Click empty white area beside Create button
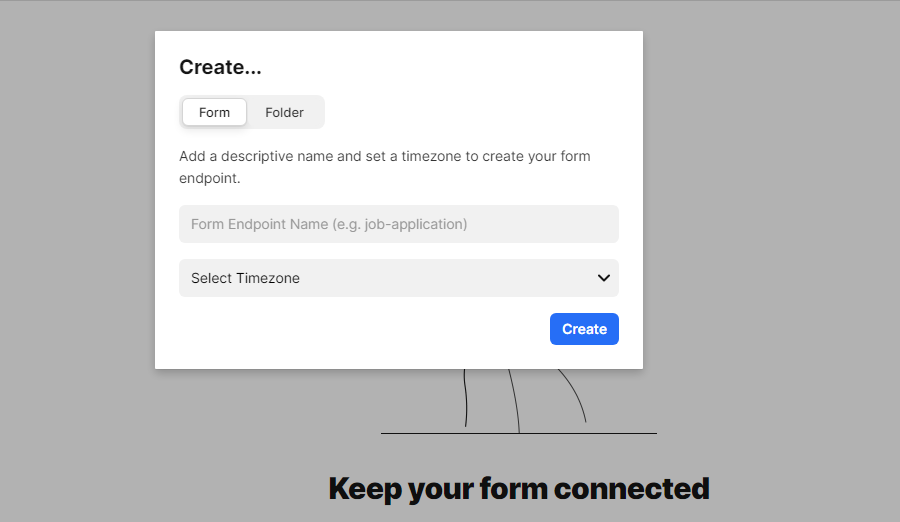Screen dimensions: 900x522 [350, 330]
